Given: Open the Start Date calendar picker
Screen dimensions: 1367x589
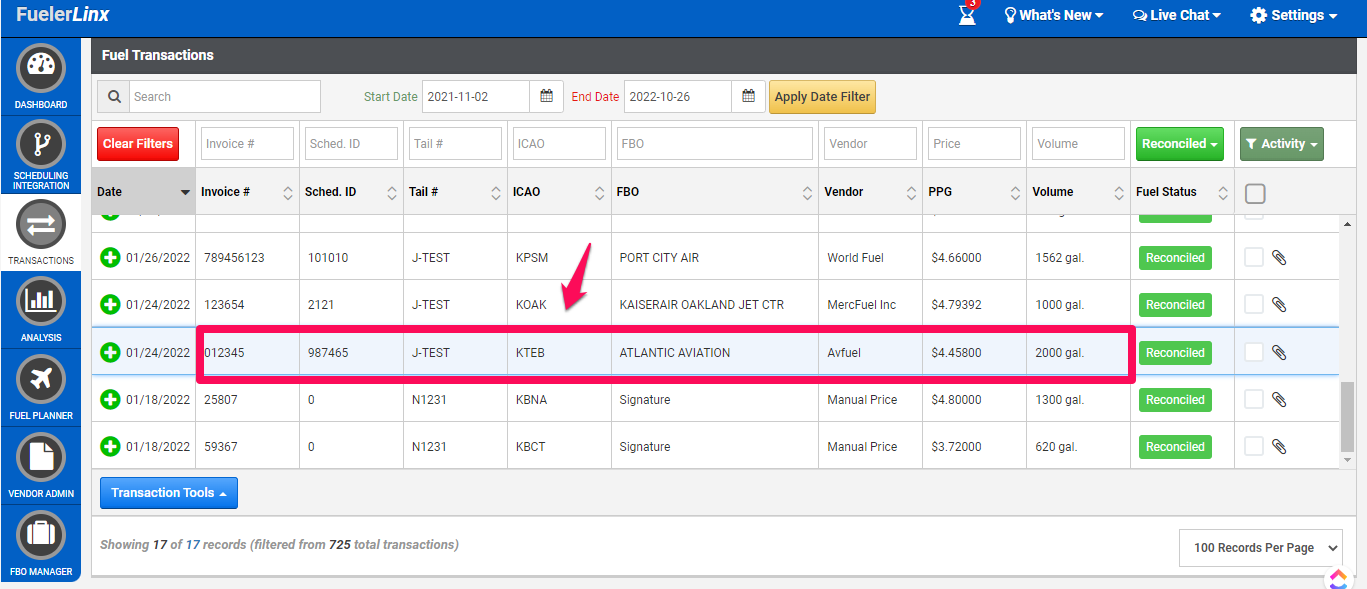Looking at the screenshot, I should pyautogui.click(x=546, y=97).
